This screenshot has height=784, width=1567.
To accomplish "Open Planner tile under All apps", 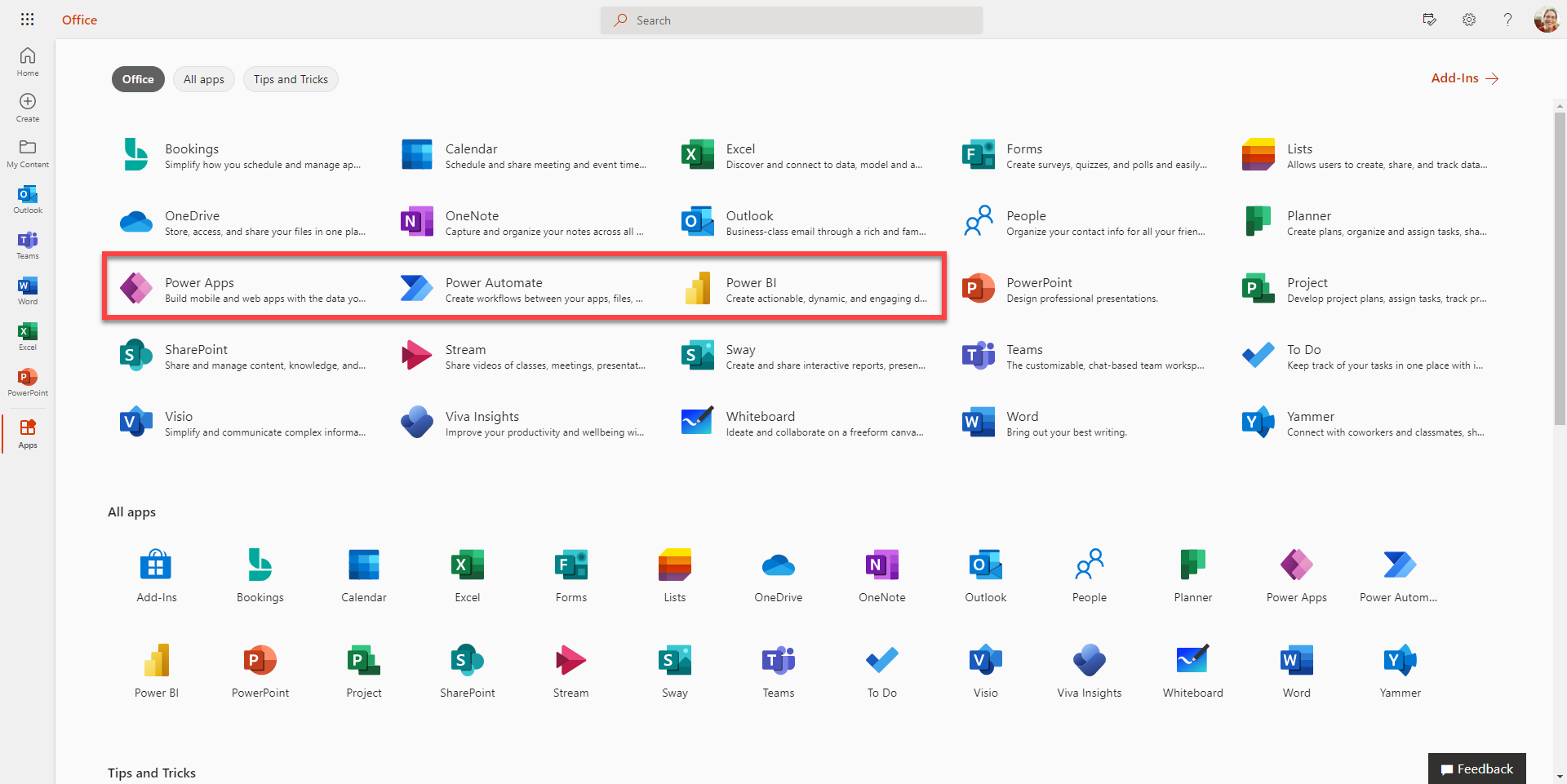I will pos(1193,575).
